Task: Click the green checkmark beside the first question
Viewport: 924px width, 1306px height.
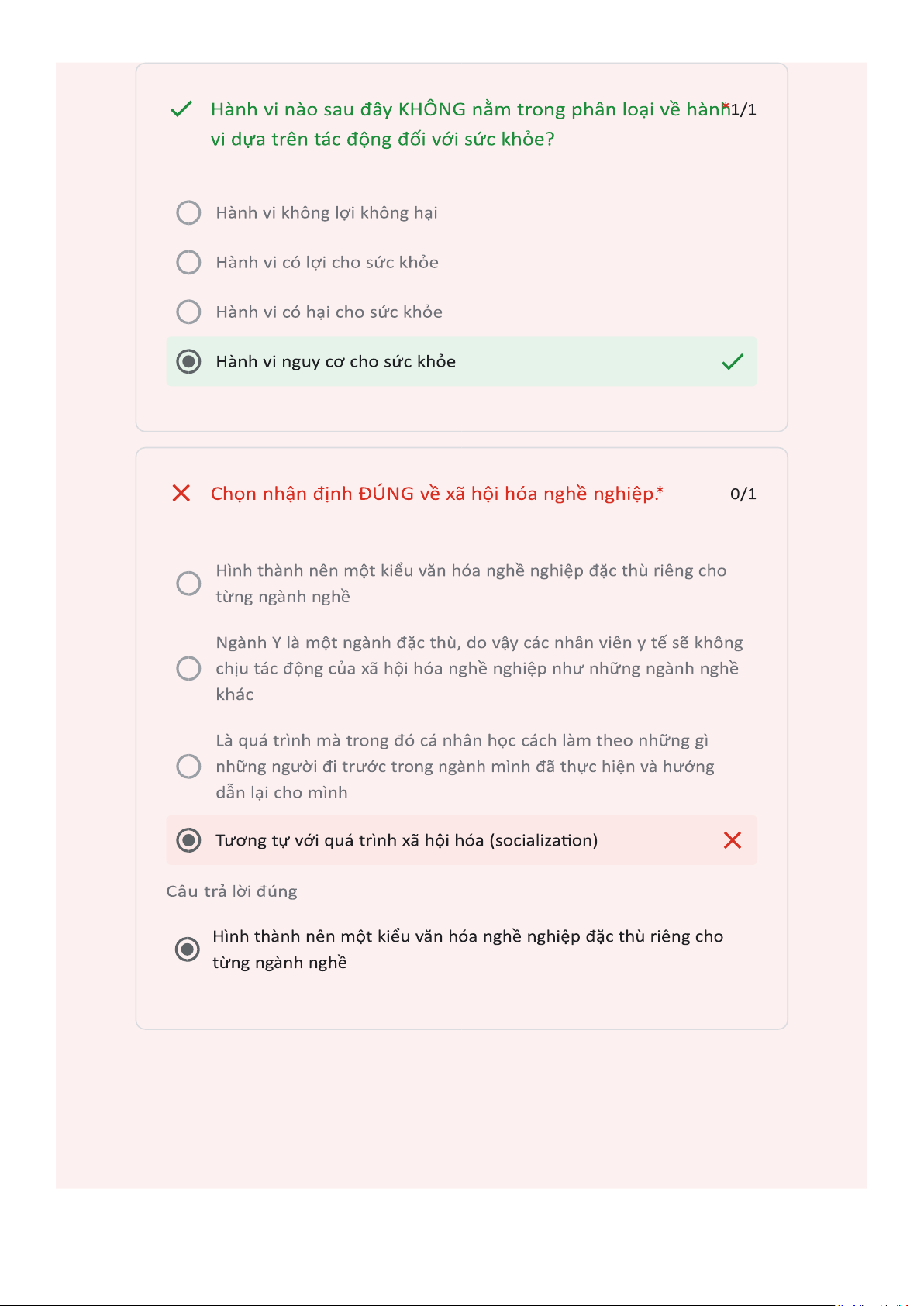Action: [x=181, y=109]
